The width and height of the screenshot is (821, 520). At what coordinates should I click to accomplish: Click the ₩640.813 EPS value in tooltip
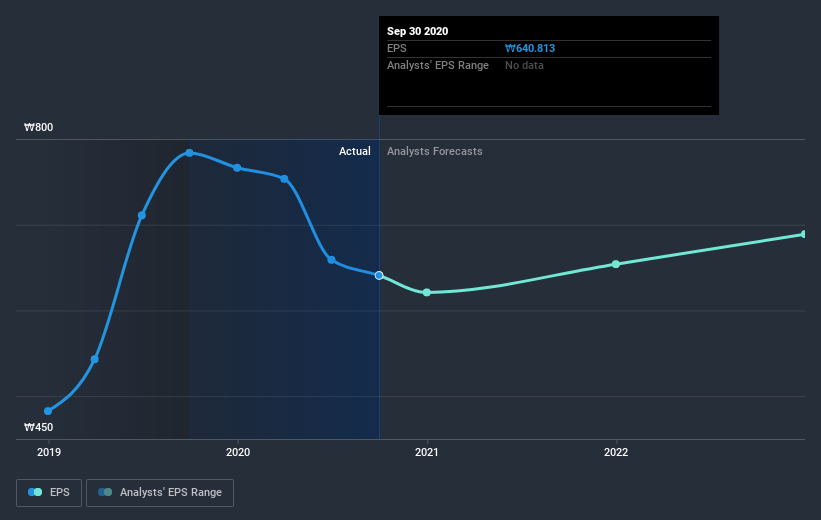point(530,48)
